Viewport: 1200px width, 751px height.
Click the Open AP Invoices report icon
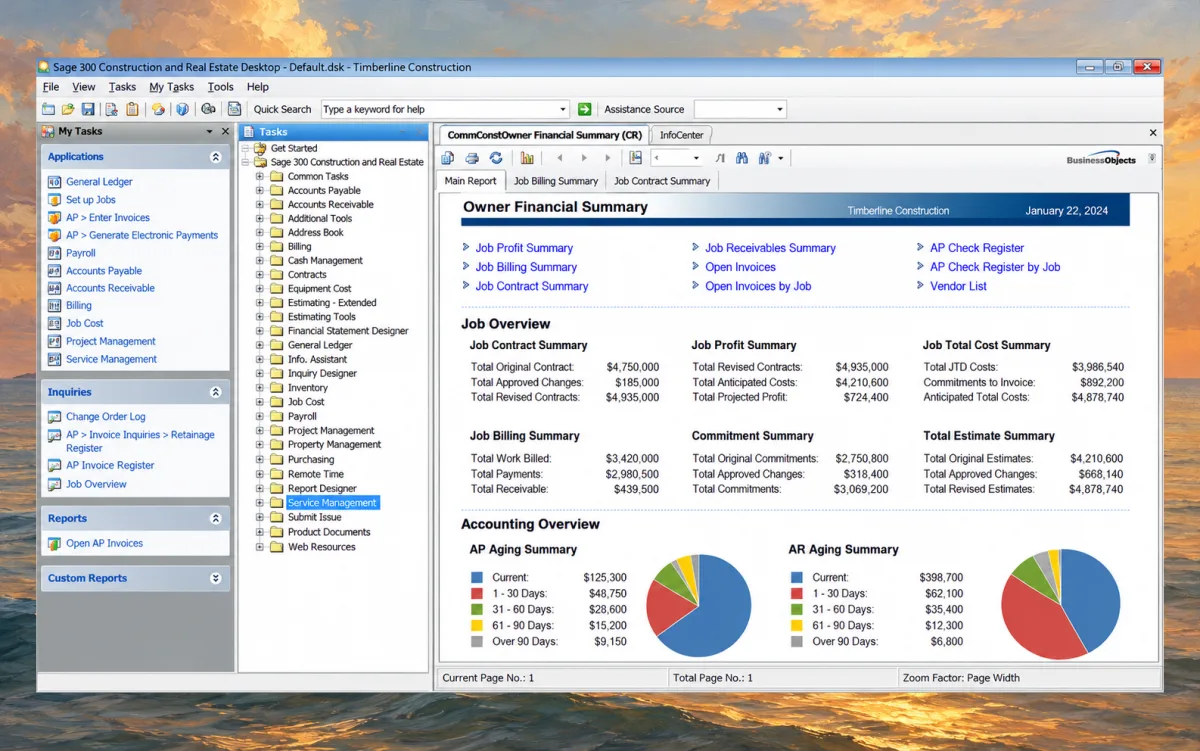[x=55, y=544]
